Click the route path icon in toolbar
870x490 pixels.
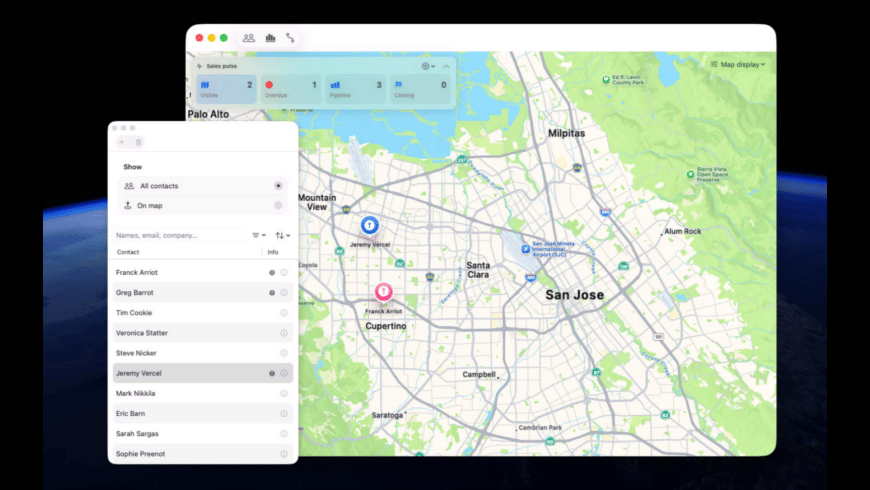[290, 38]
